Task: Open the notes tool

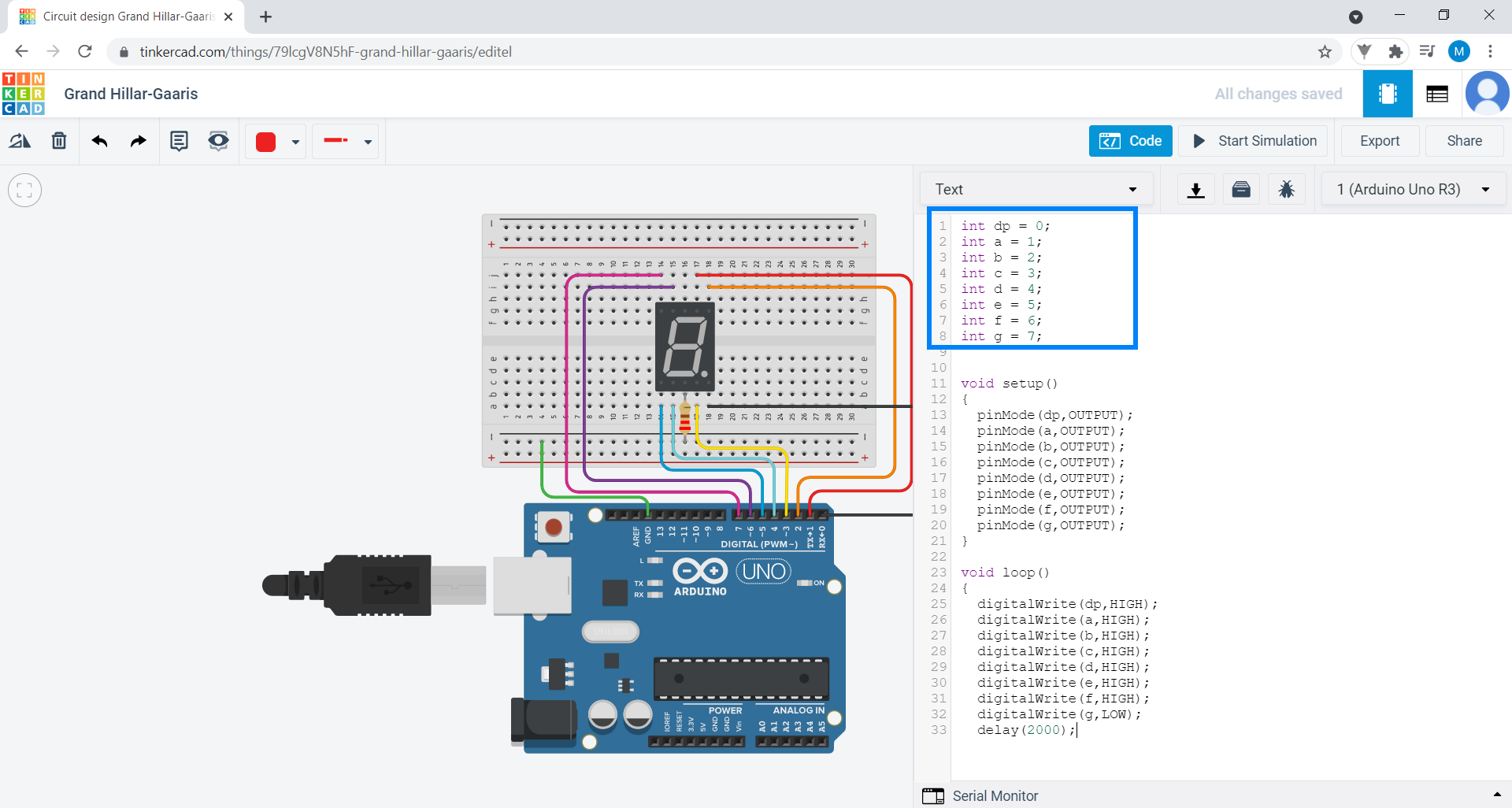Action: tap(180, 141)
